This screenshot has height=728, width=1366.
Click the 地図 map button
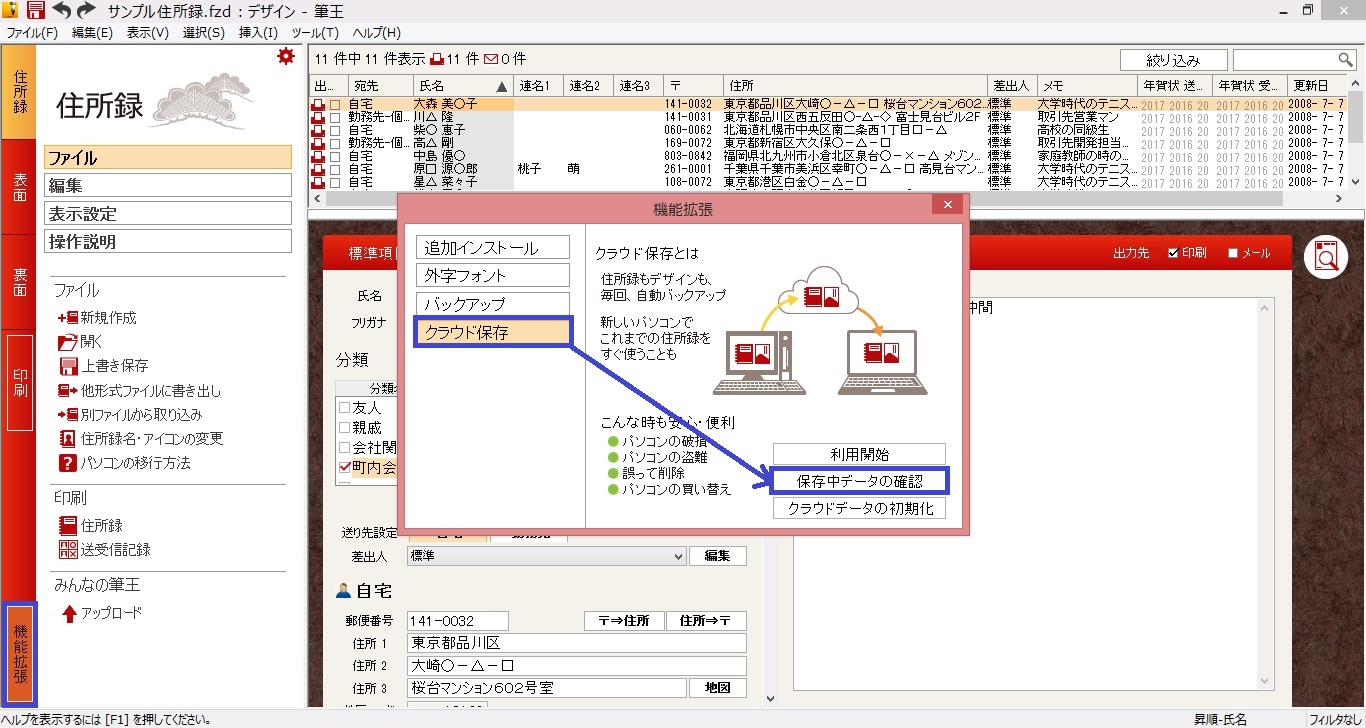pos(718,688)
